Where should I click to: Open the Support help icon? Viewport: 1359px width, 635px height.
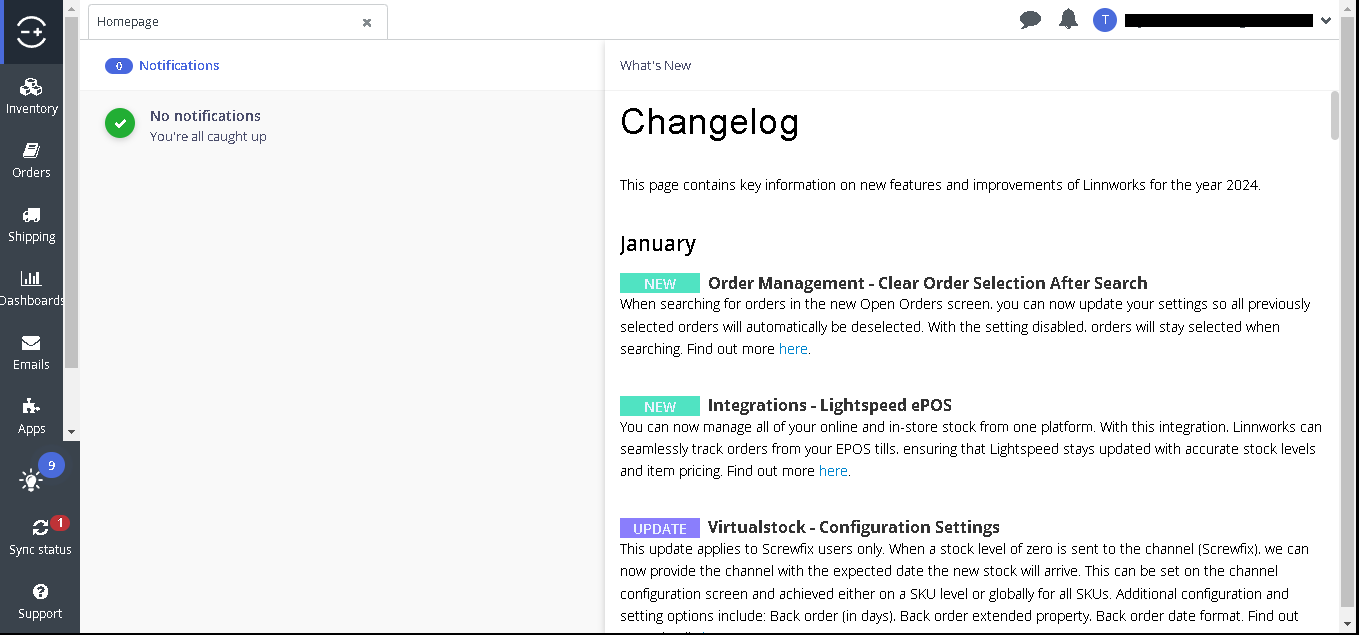tap(40, 602)
